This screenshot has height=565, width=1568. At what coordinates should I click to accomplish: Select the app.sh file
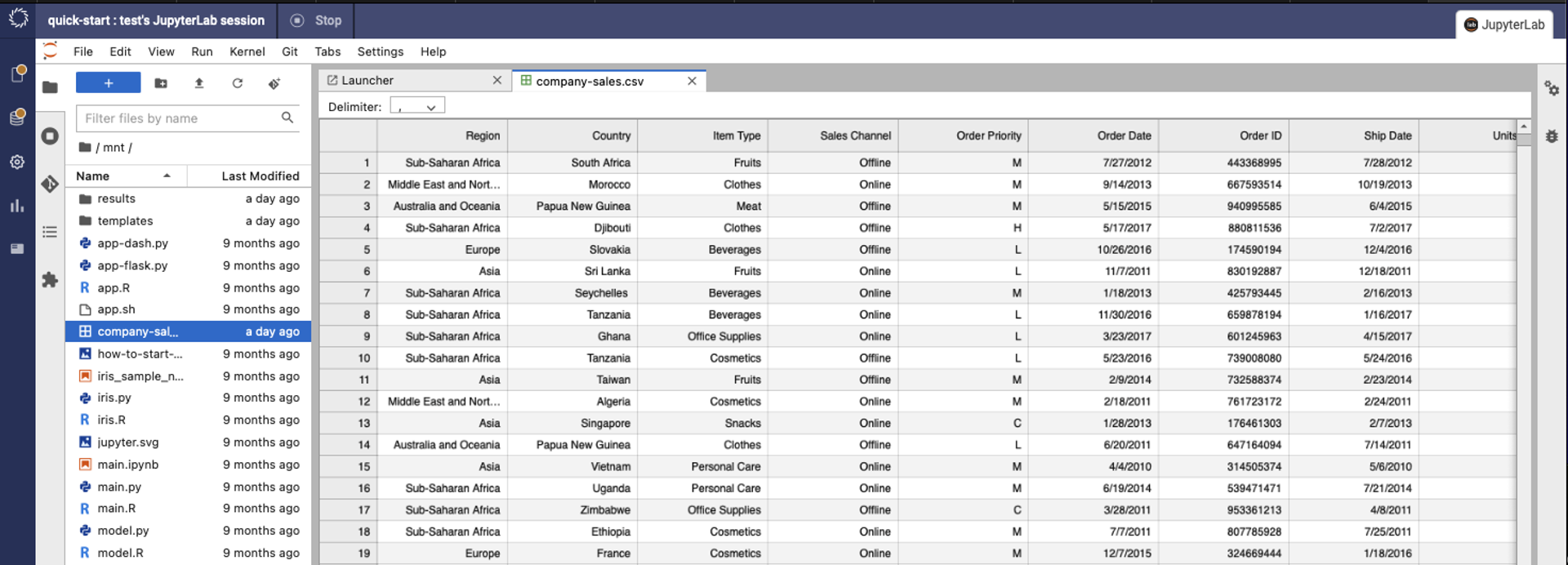(188, 309)
